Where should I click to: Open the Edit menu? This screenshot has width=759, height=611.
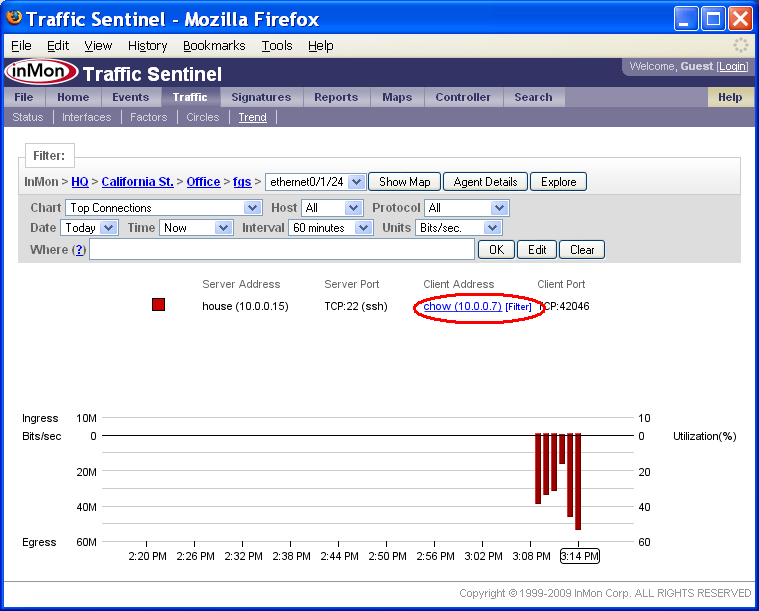(x=58, y=46)
